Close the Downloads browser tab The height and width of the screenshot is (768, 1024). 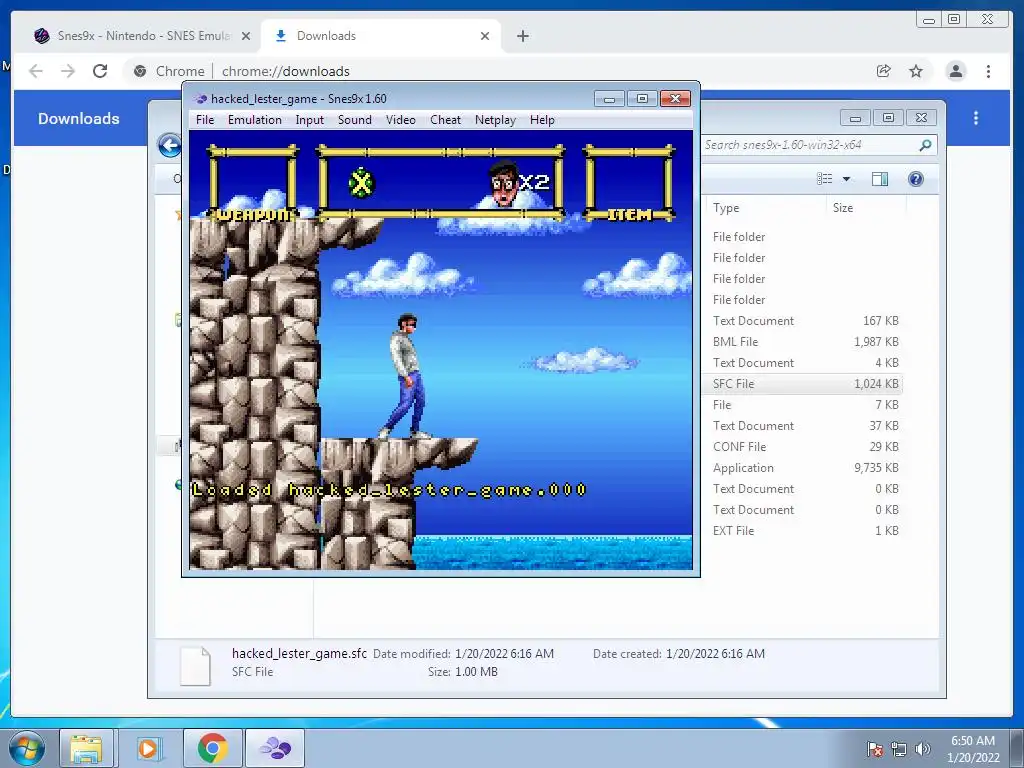(485, 37)
